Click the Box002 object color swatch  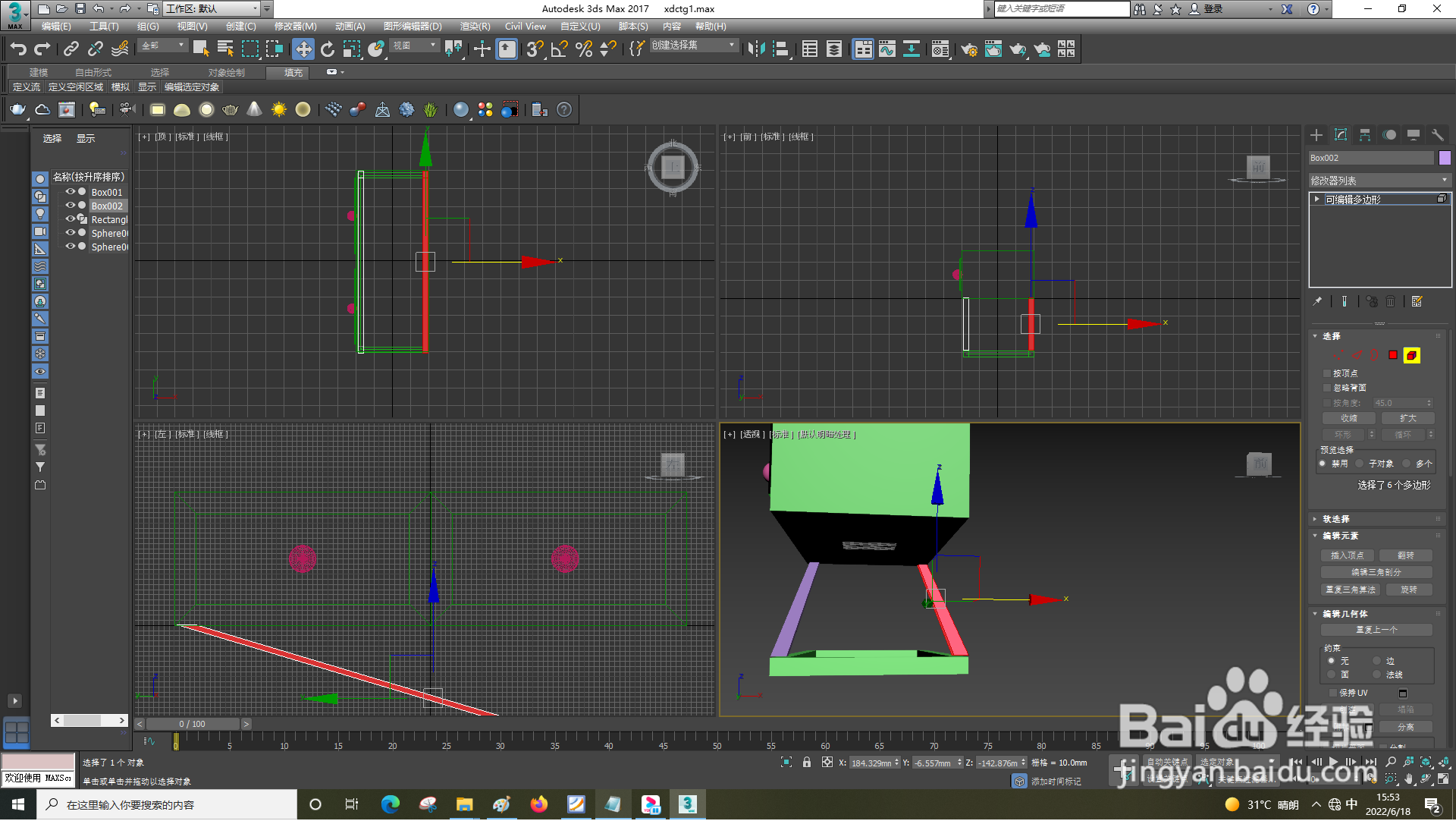tap(1445, 158)
